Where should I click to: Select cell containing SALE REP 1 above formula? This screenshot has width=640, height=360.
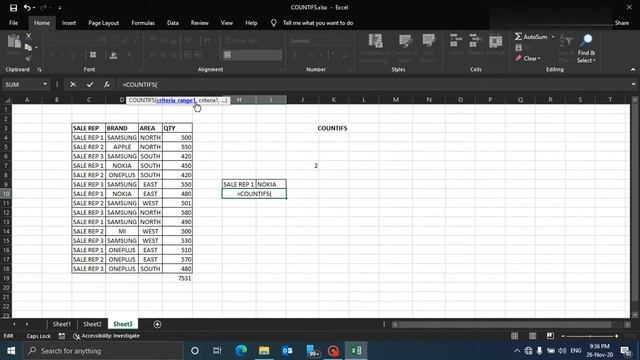[x=239, y=184]
